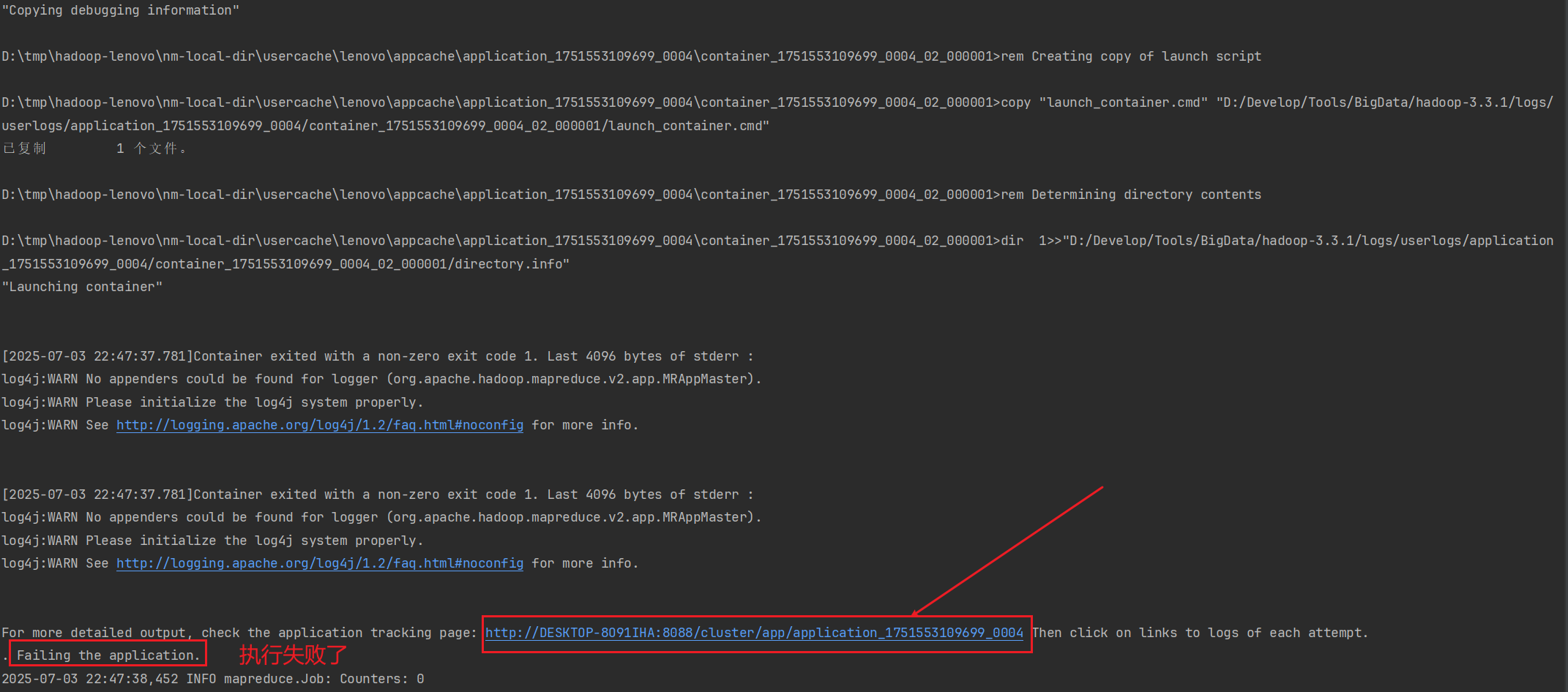Click the line ending in "directory.info"
1568x692 pixels.
pos(285,264)
